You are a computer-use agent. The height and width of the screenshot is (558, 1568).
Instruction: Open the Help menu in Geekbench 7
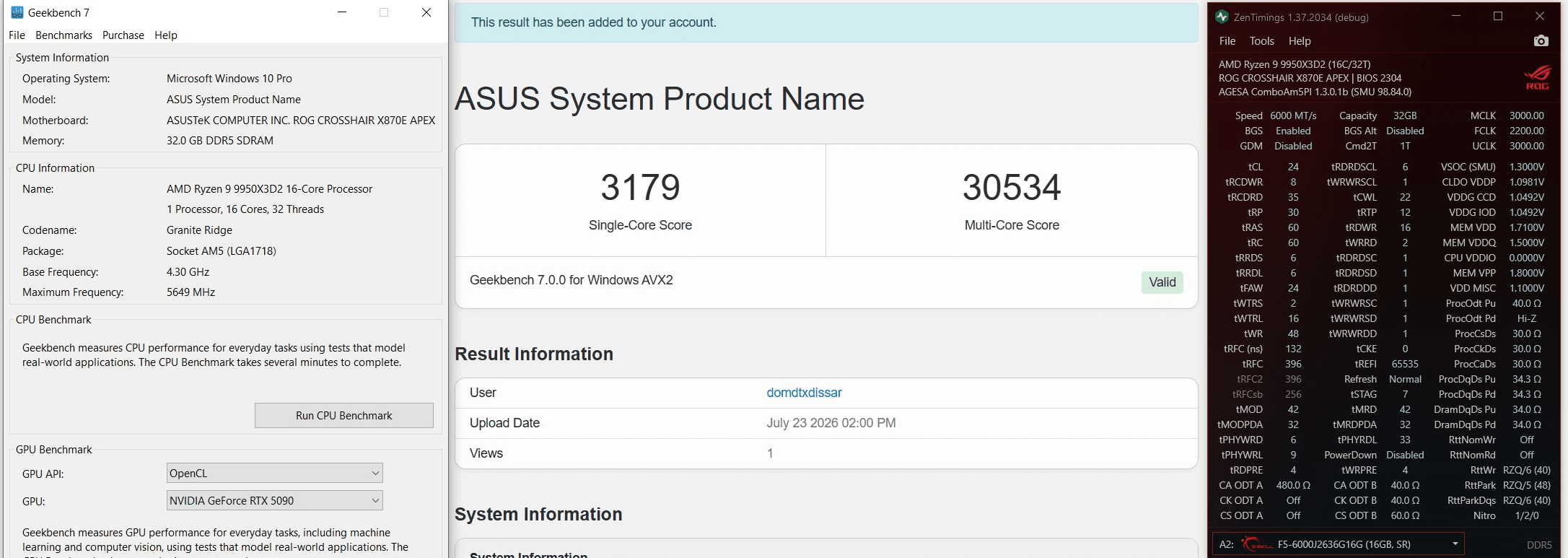[x=166, y=35]
